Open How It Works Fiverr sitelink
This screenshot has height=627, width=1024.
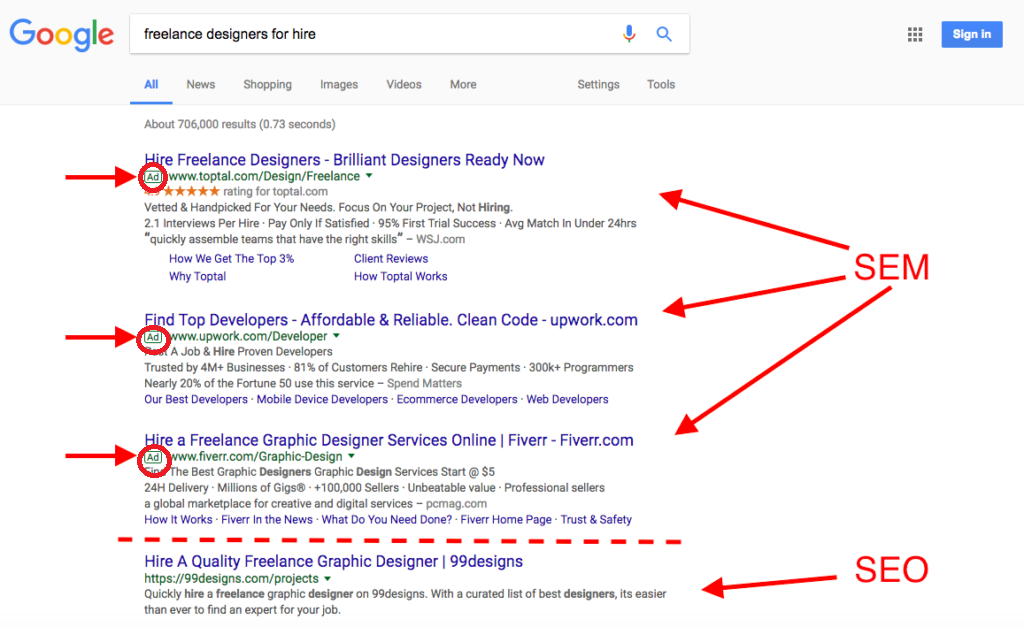tap(178, 519)
